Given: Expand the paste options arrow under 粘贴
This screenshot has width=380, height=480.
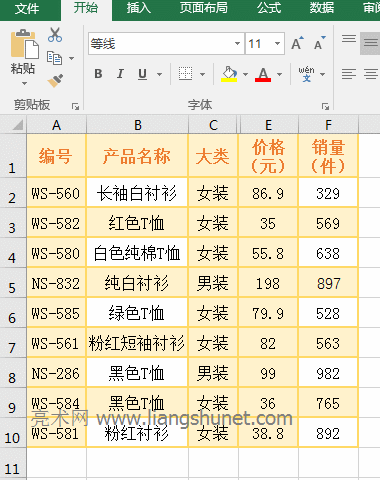Looking at the screenshot, I should (x=24, y=84).
